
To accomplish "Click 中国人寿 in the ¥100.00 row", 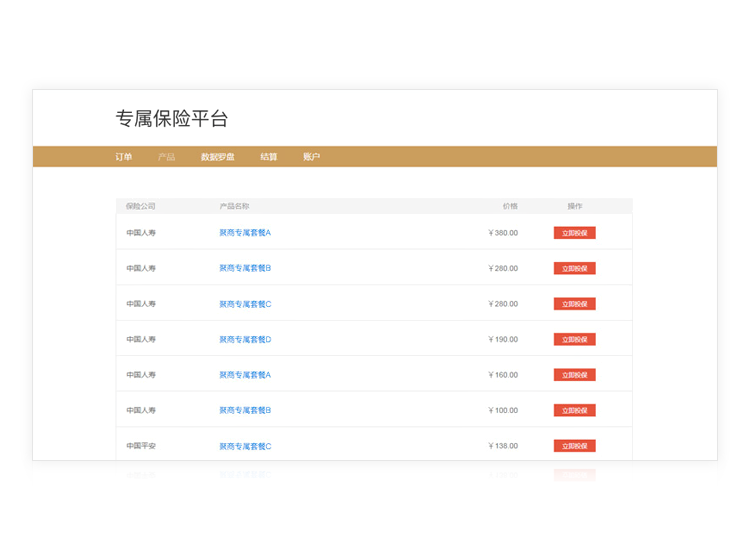I will pos(141,410).
